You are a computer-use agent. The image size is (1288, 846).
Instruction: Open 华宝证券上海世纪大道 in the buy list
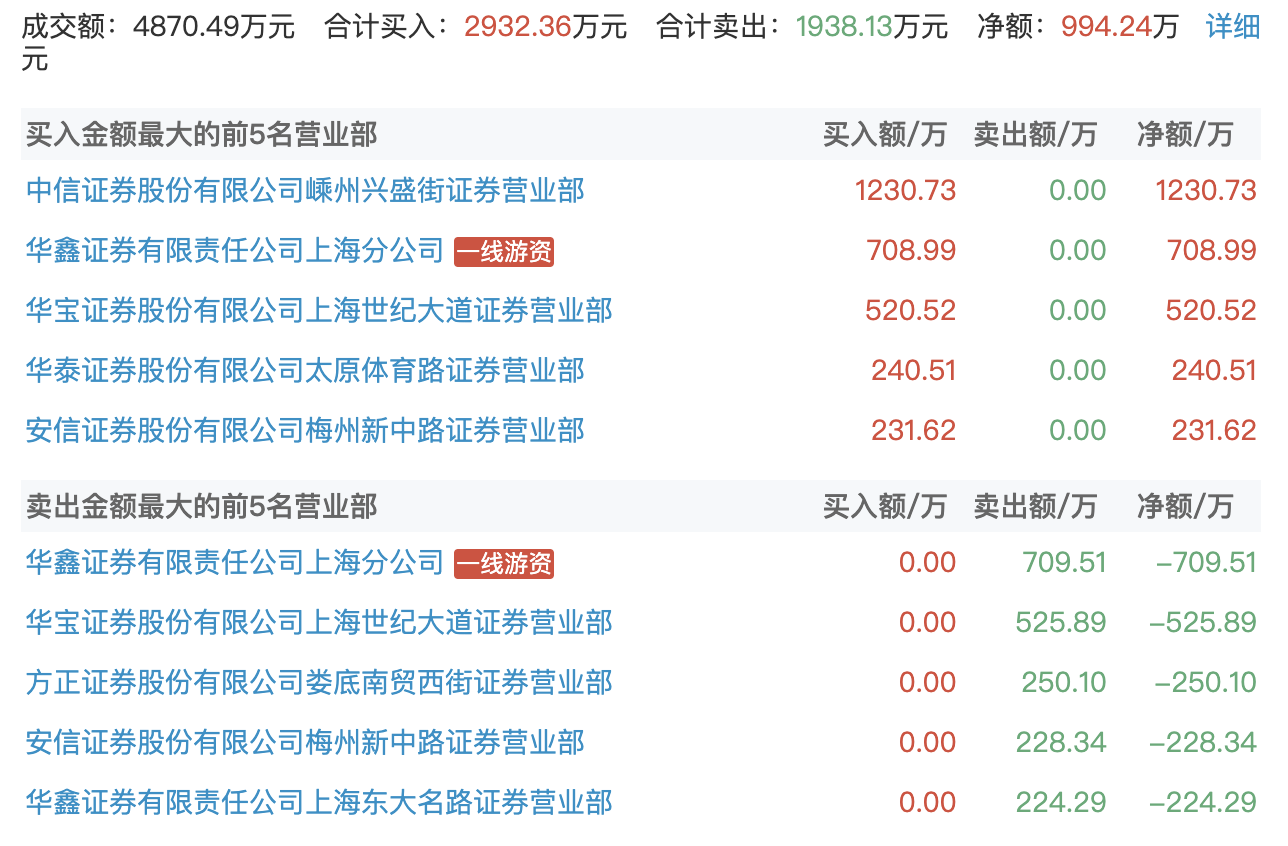coord(319,310)
